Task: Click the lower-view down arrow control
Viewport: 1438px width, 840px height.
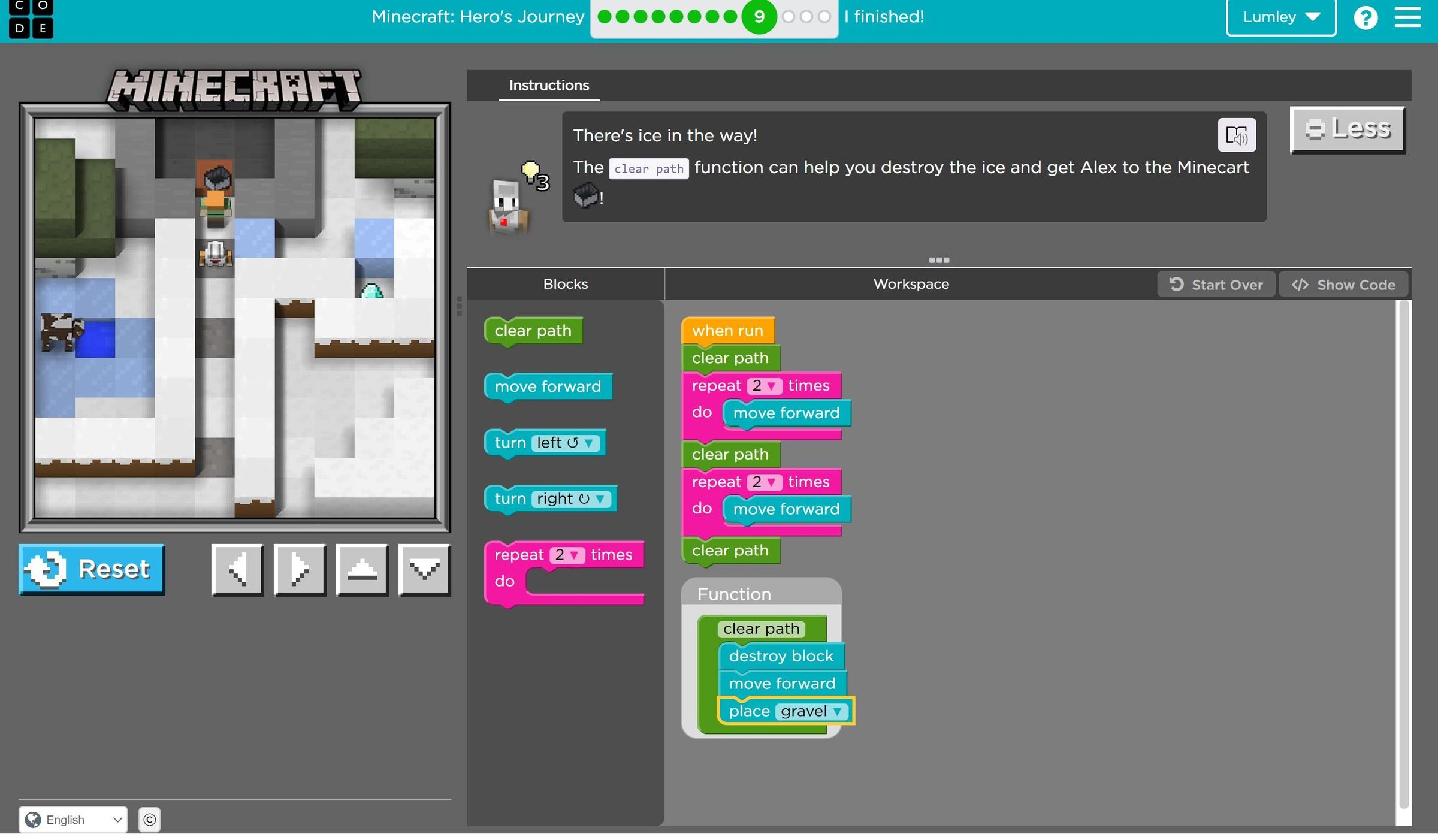Action: point(424,569)
